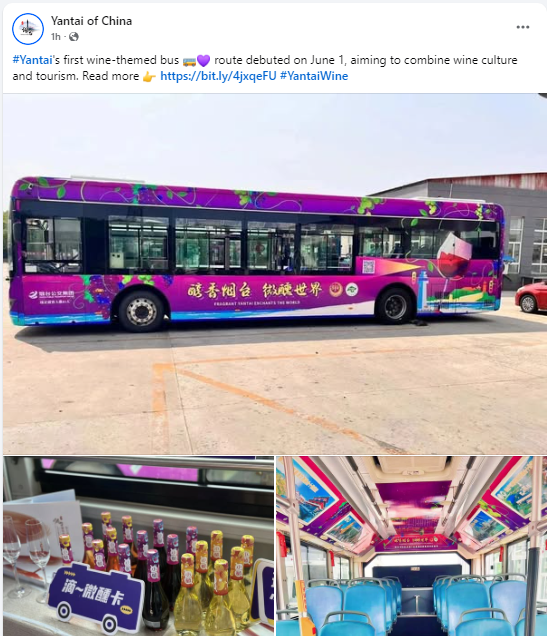The image size is (547, 636).
Task: Open the #Yantai hashtag
Action: pyautogui.click(x=32, y=60)
